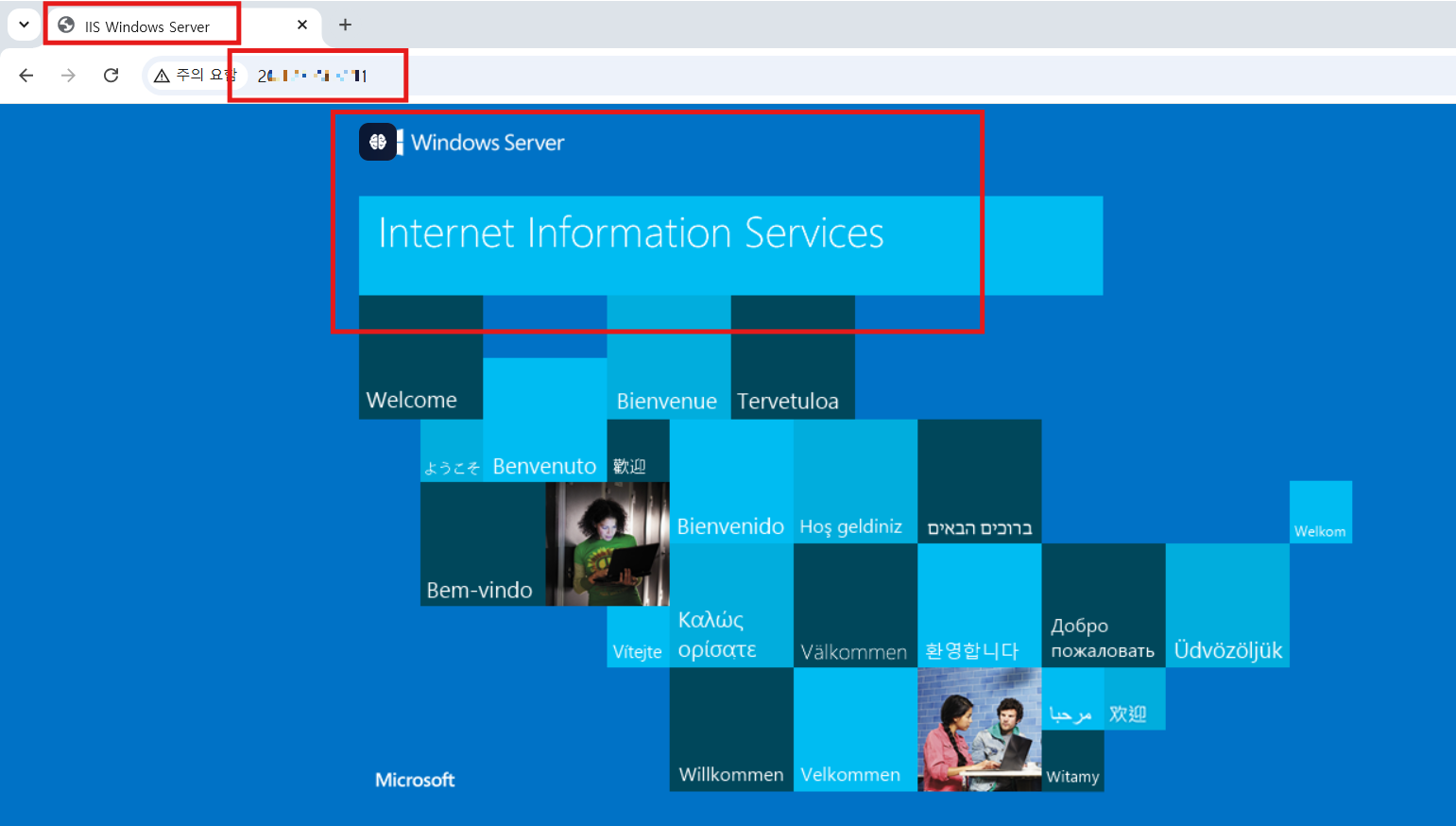Click the Bienvenue tile

tap(669, 357)
